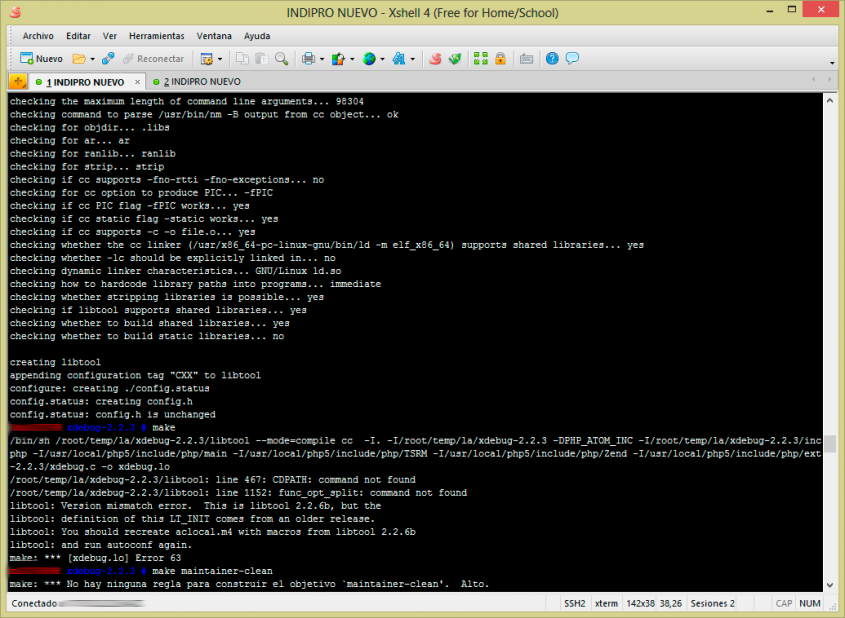Screen dimensions: 845x618
Task: Close the first INDIPRO NUEVO tab
Action: [x=136, y=81]
